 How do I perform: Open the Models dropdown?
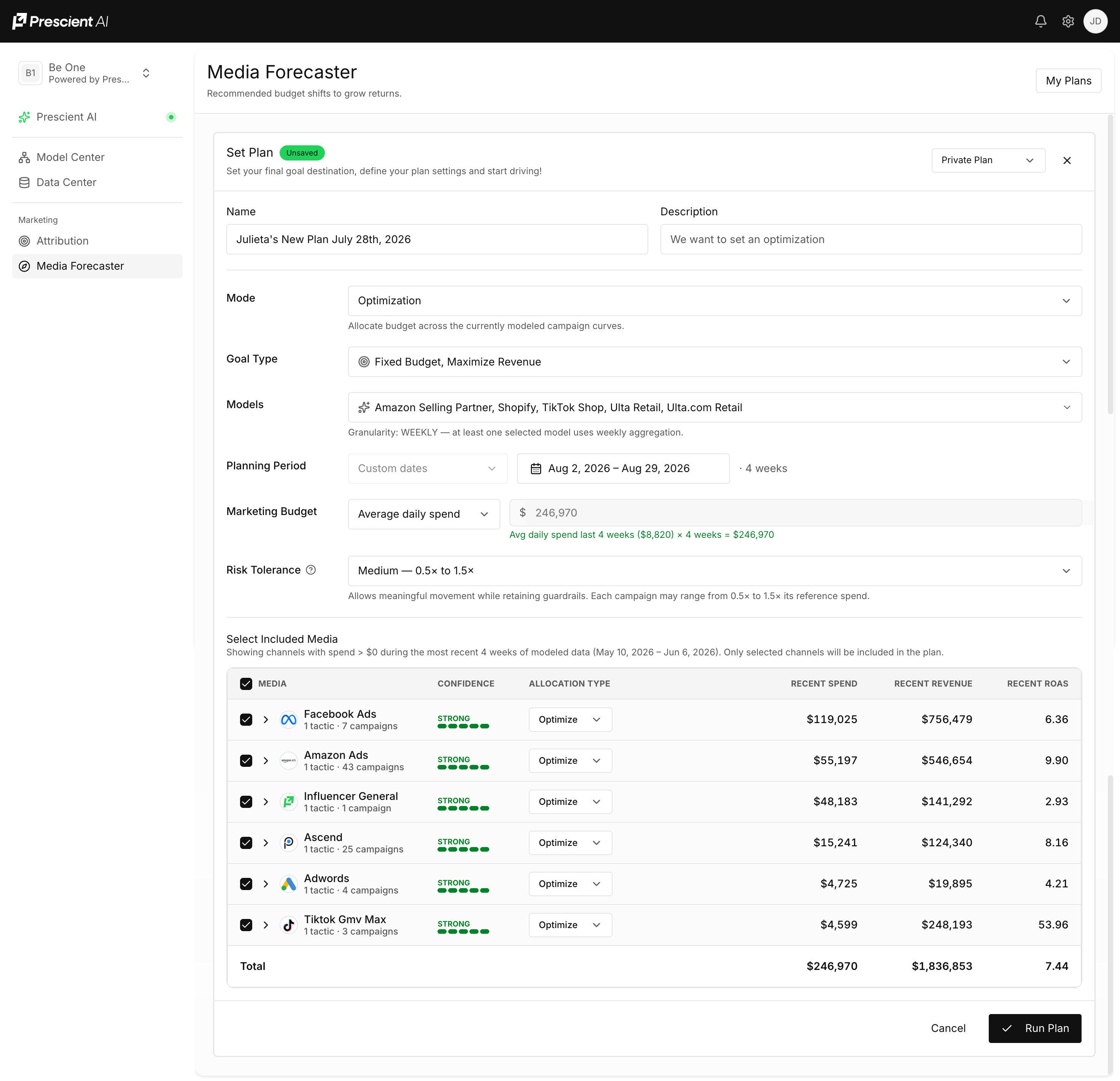tap(714, 407)
